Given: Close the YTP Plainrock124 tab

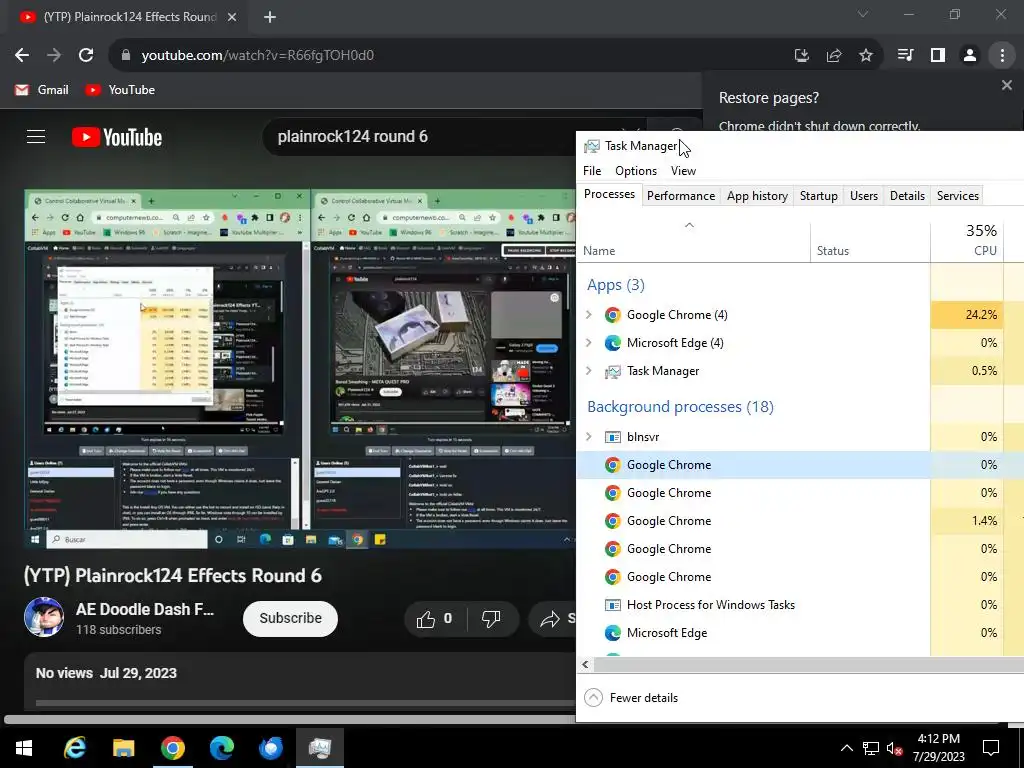Looking at the screenshot, I should [x=232, y=17].
